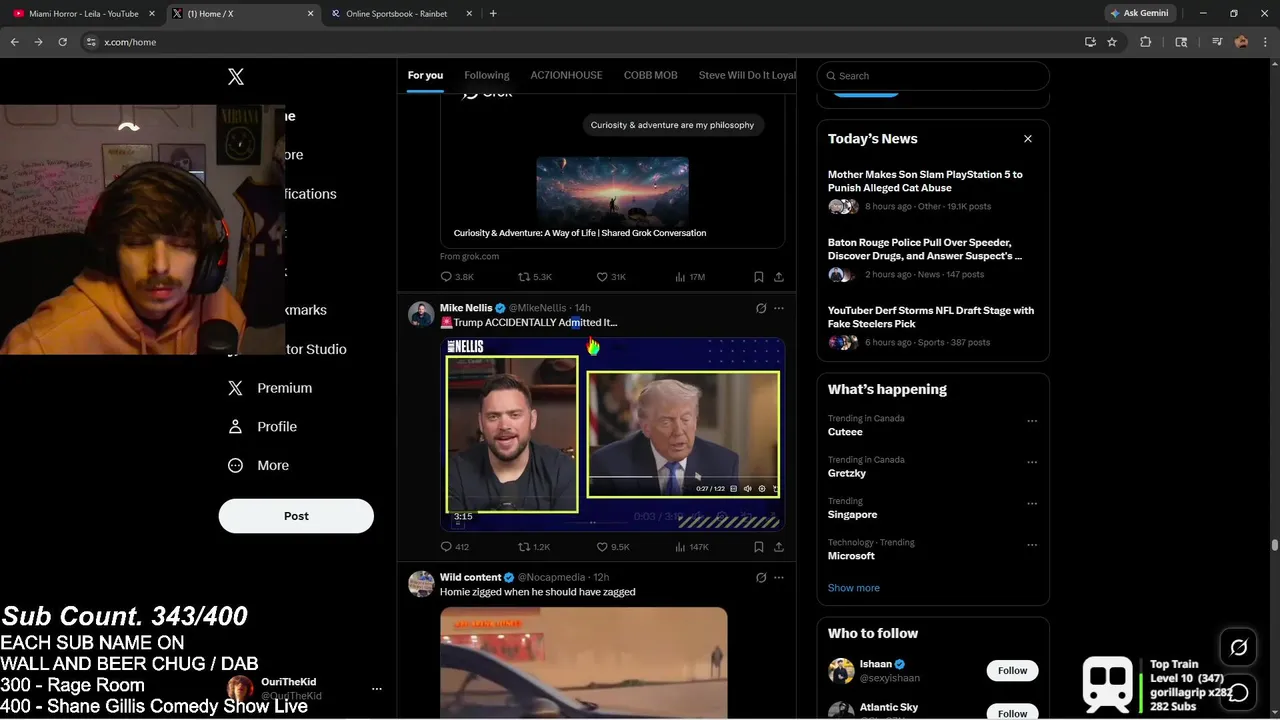This screenshot has height=720, width=1280.
Task: Open more options for Microsoft trend
Action: [1032, 545]
